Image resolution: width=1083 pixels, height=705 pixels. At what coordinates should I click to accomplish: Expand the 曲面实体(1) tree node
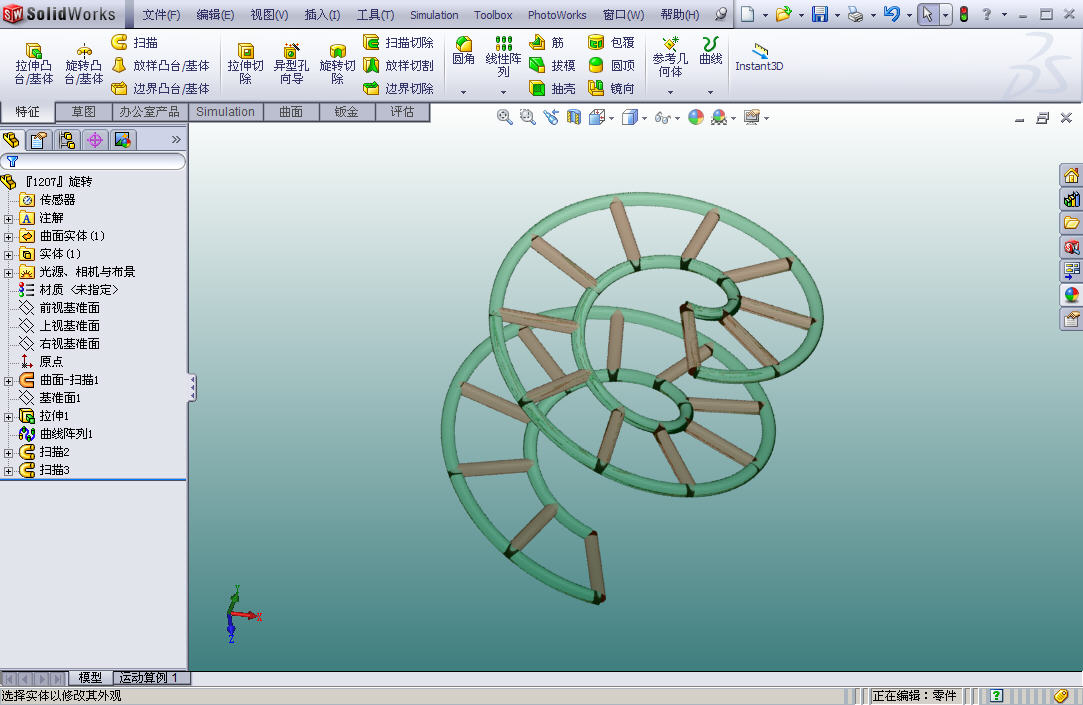click(x=8, y=237)
